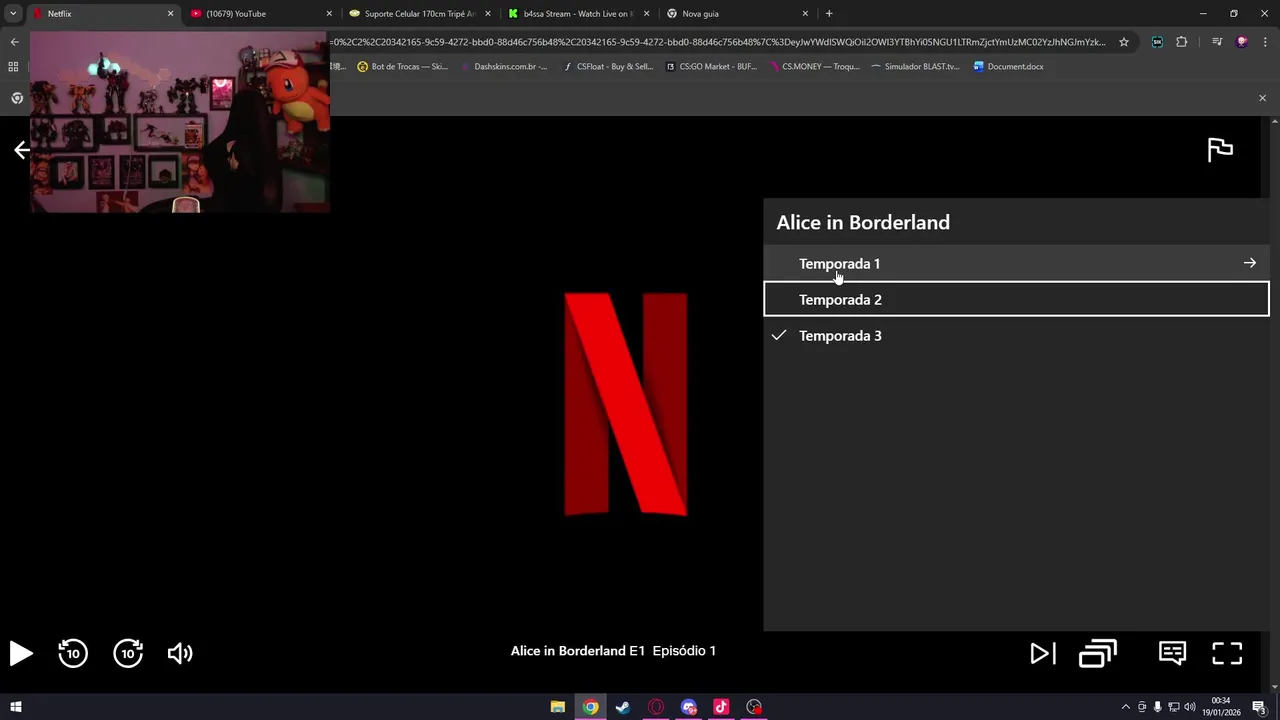Open File Explorer from the taskbar
Viewport: 1280px width, 720px height.
click(x=558, y=707)
